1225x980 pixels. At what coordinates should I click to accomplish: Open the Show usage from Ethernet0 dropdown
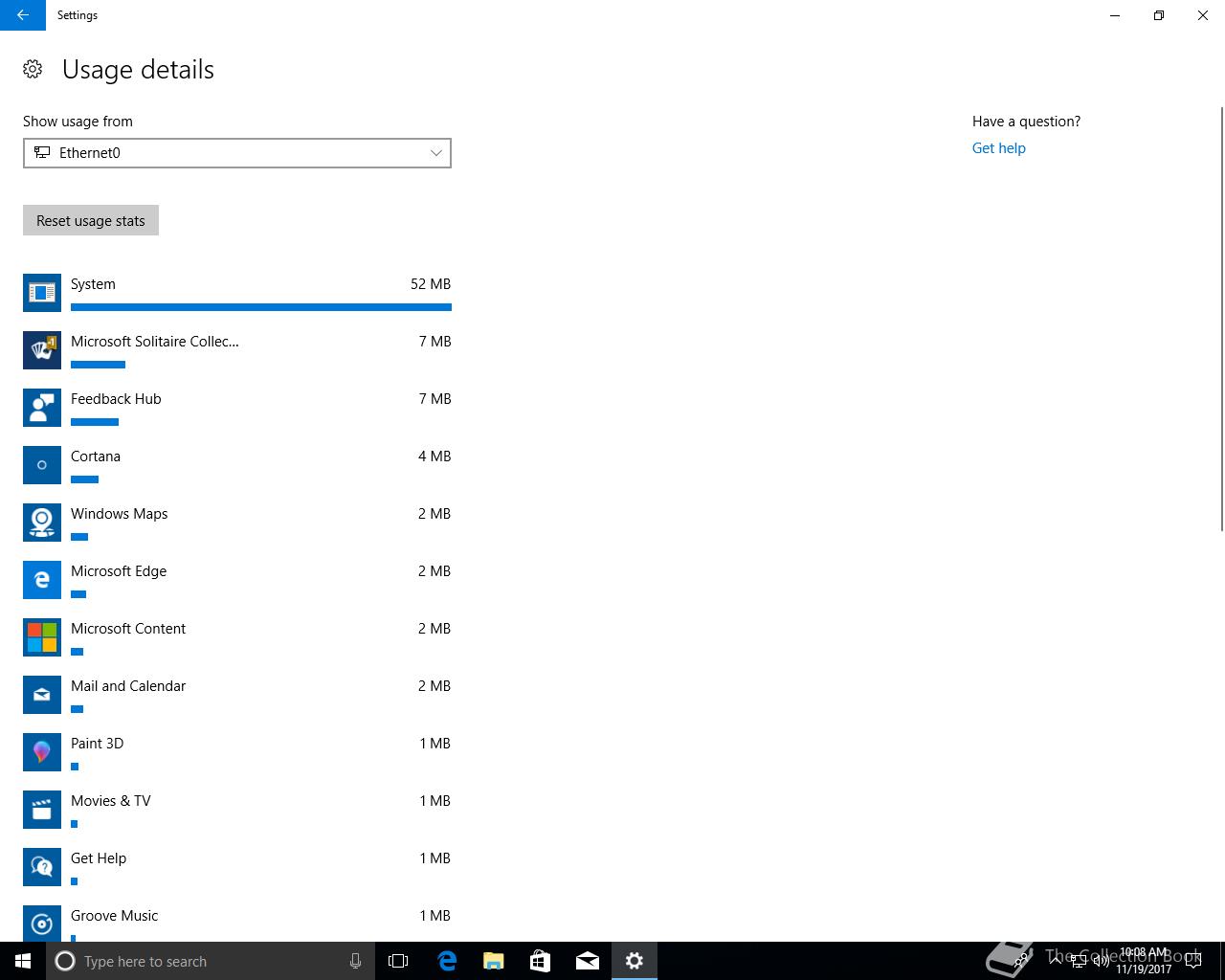click(237, 153)
